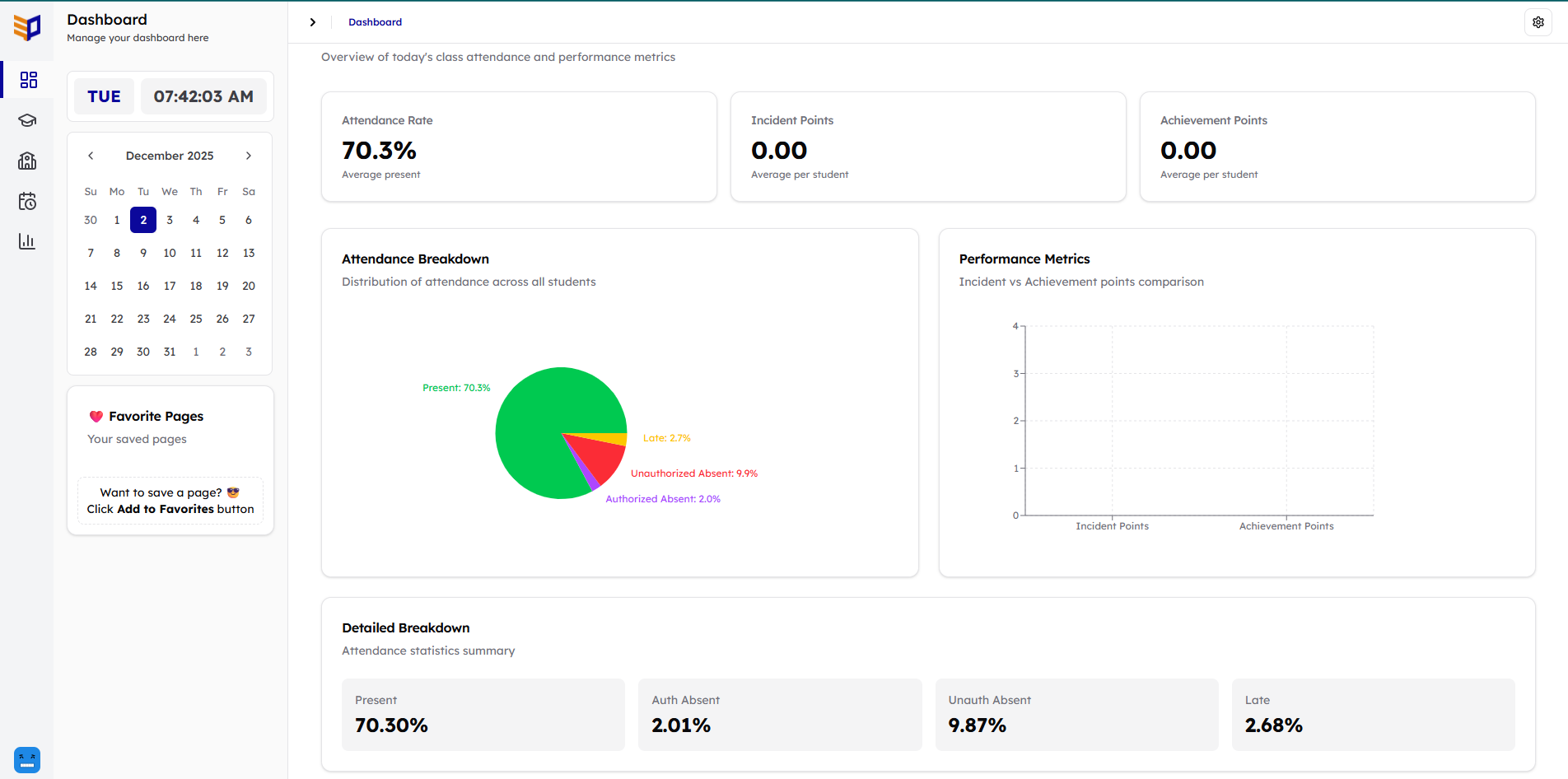This screenshot has height=779, width=1568.
Task: Select December 2 in the calendar
Action: pos(143,220)
